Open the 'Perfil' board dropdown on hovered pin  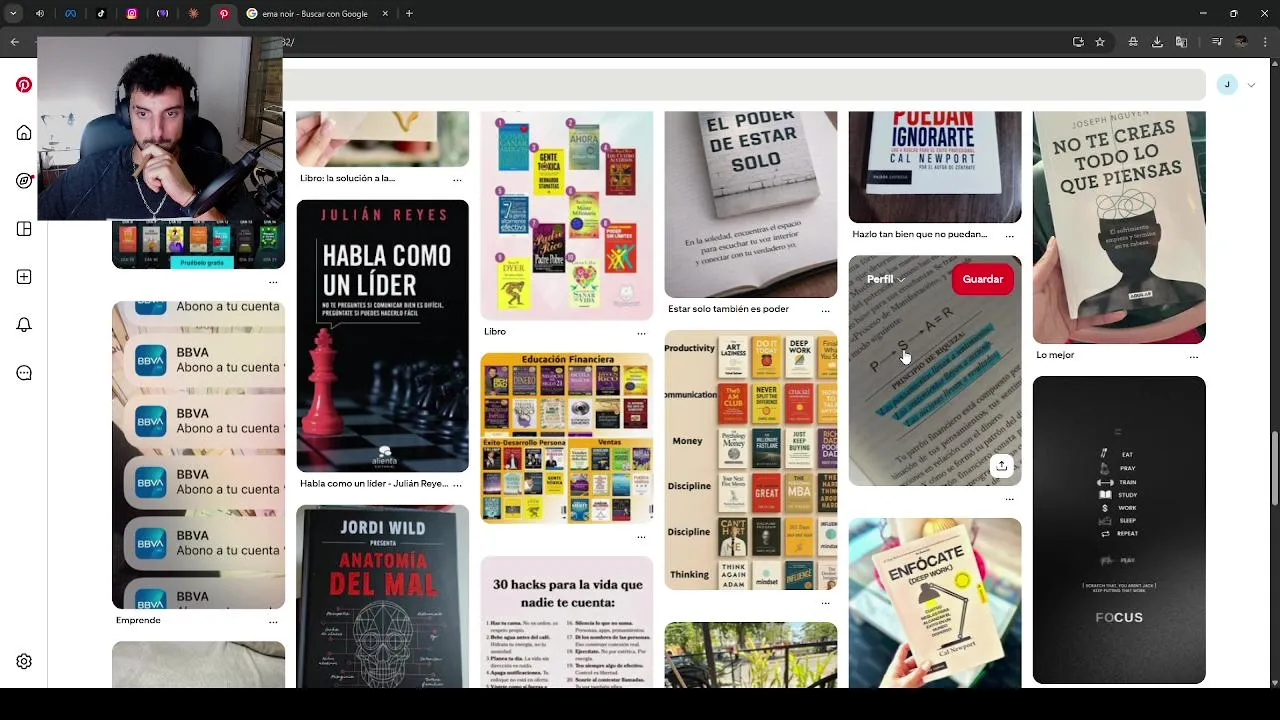[885, 279]
